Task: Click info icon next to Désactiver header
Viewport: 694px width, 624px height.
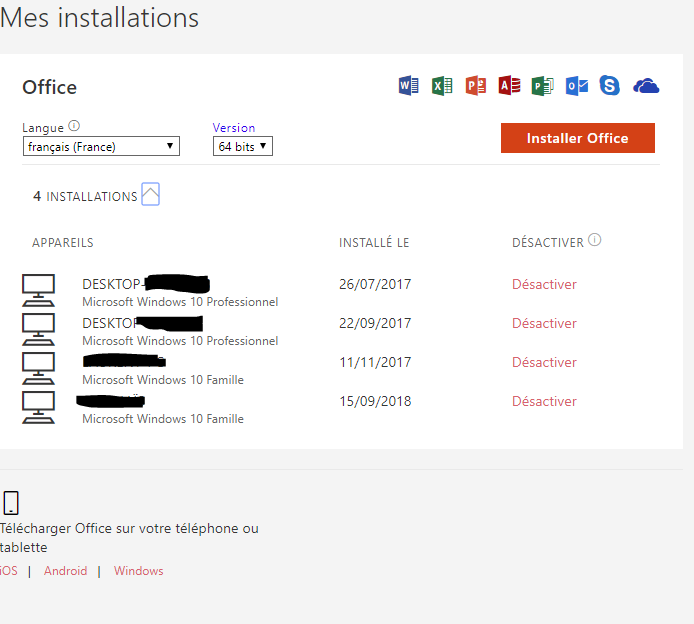Action: click(x=594, y=240)
